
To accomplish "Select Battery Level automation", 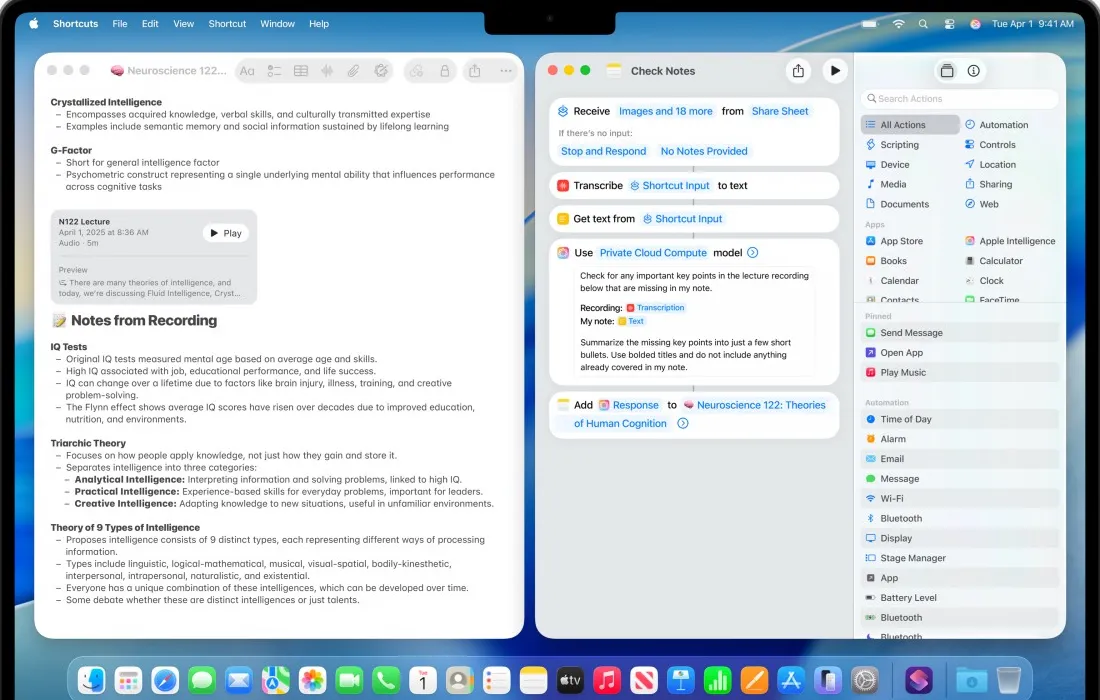I will (x=960, y=598).
